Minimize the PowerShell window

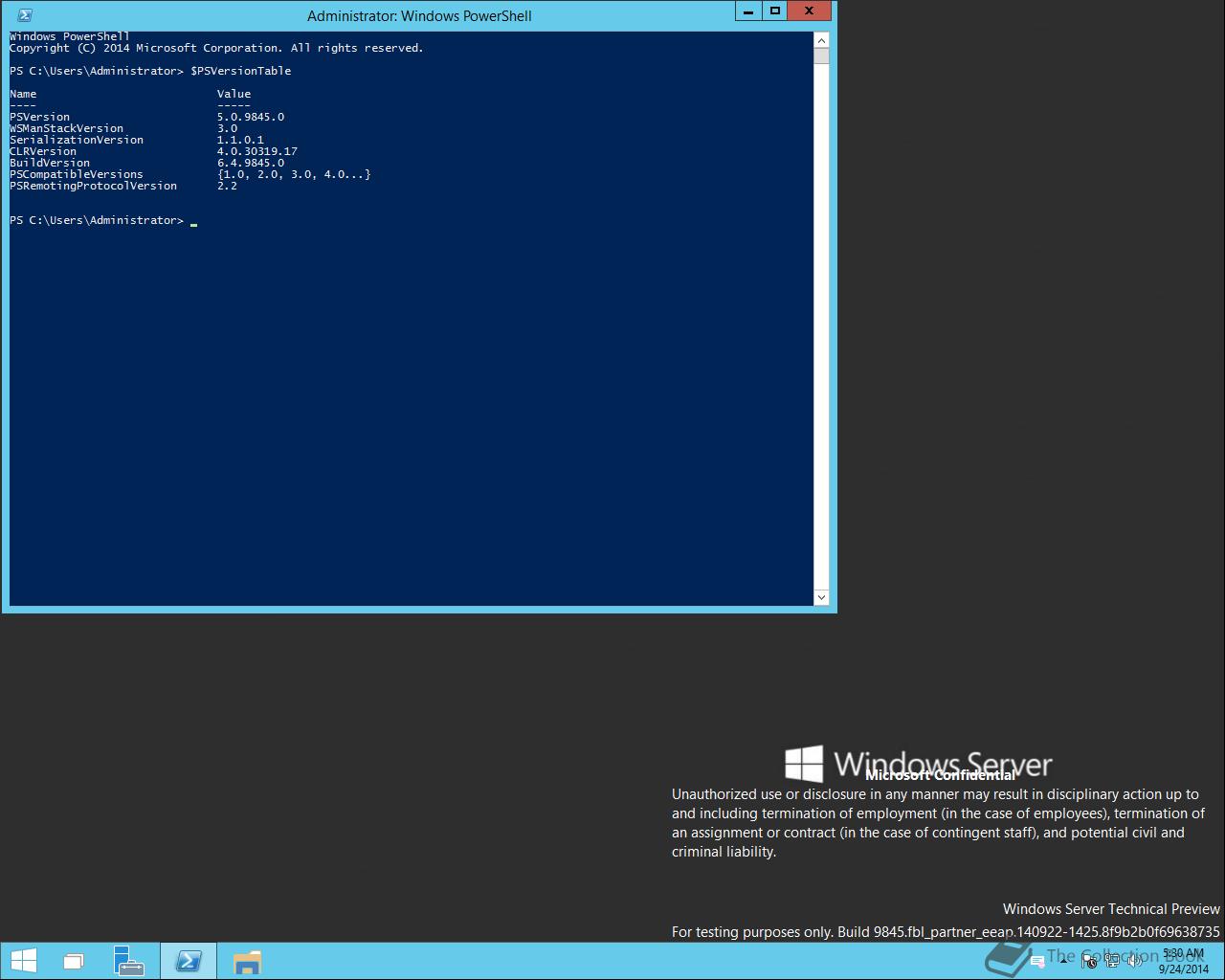tap(748, 11)
